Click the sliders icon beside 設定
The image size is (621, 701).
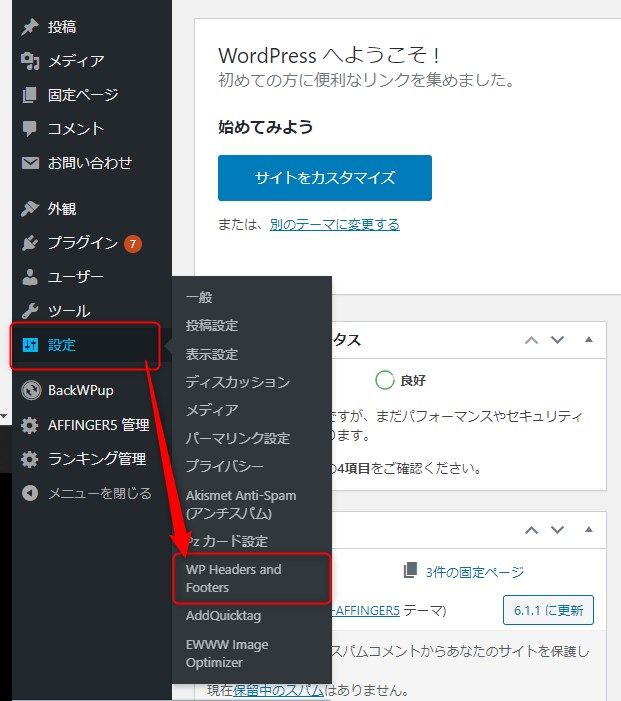tap(30, 345)
